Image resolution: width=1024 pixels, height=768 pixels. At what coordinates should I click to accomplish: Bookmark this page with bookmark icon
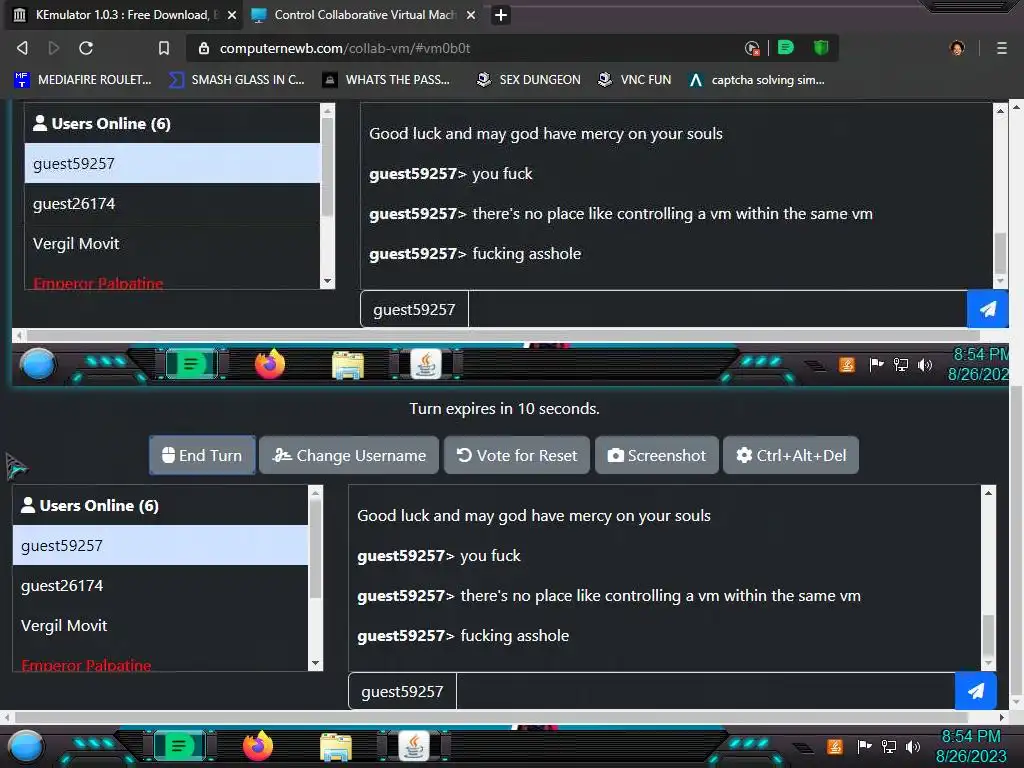164,48
